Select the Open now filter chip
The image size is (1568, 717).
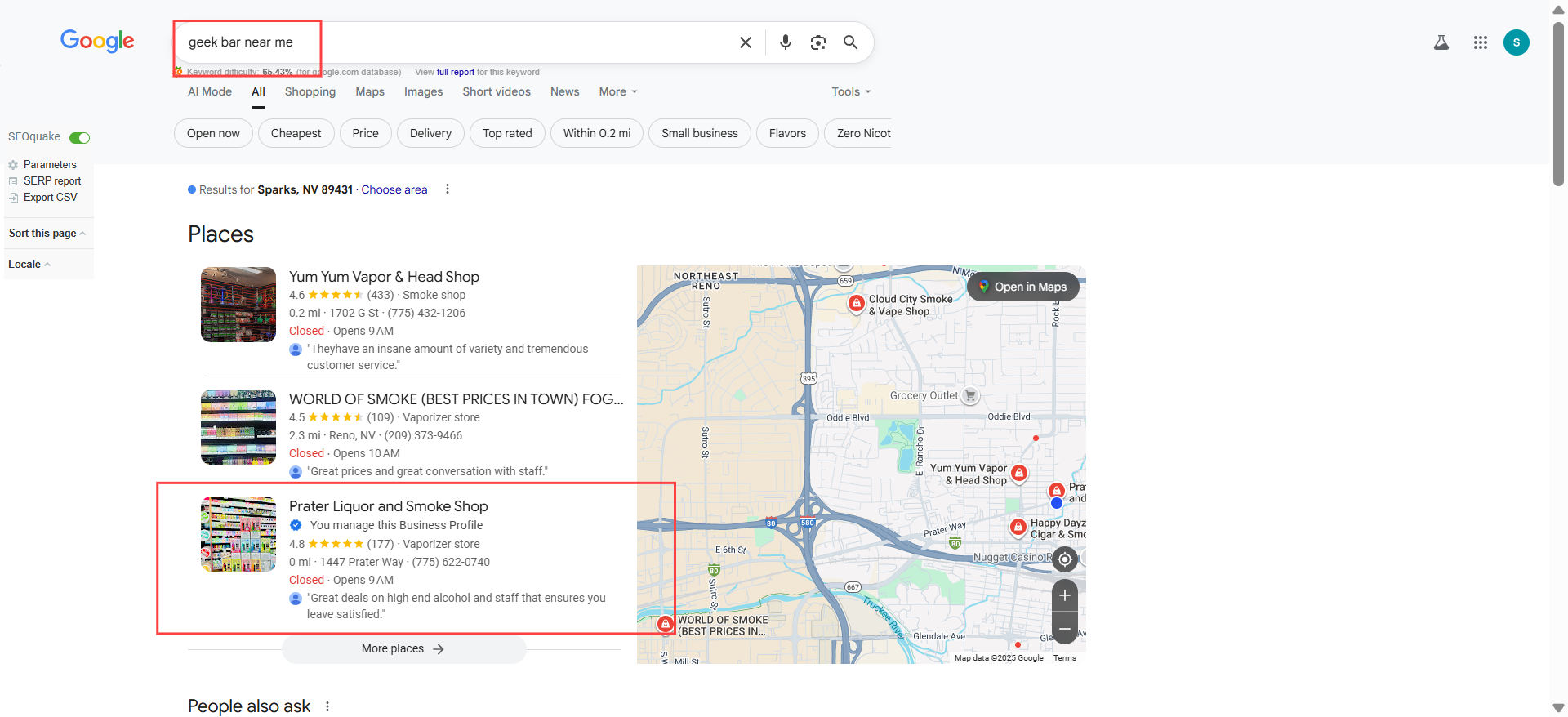213,133
